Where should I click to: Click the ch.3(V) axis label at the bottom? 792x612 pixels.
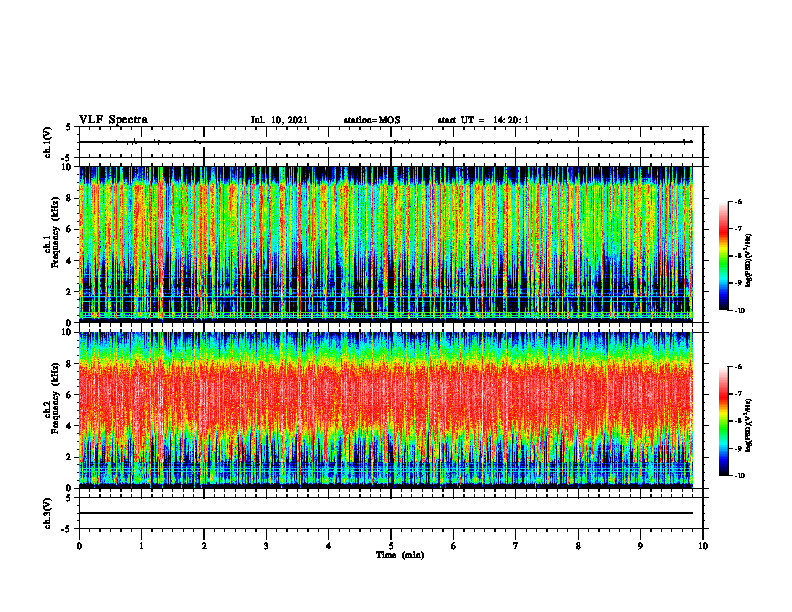(47, 514)
